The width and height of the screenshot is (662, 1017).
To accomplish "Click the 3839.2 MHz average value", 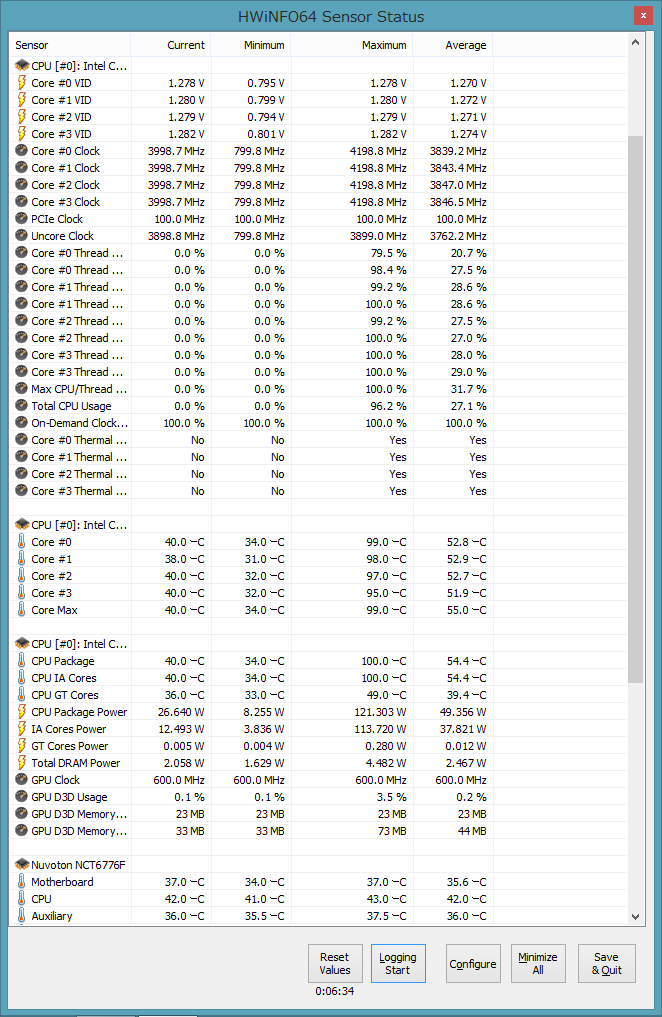I will pos(458,151).
